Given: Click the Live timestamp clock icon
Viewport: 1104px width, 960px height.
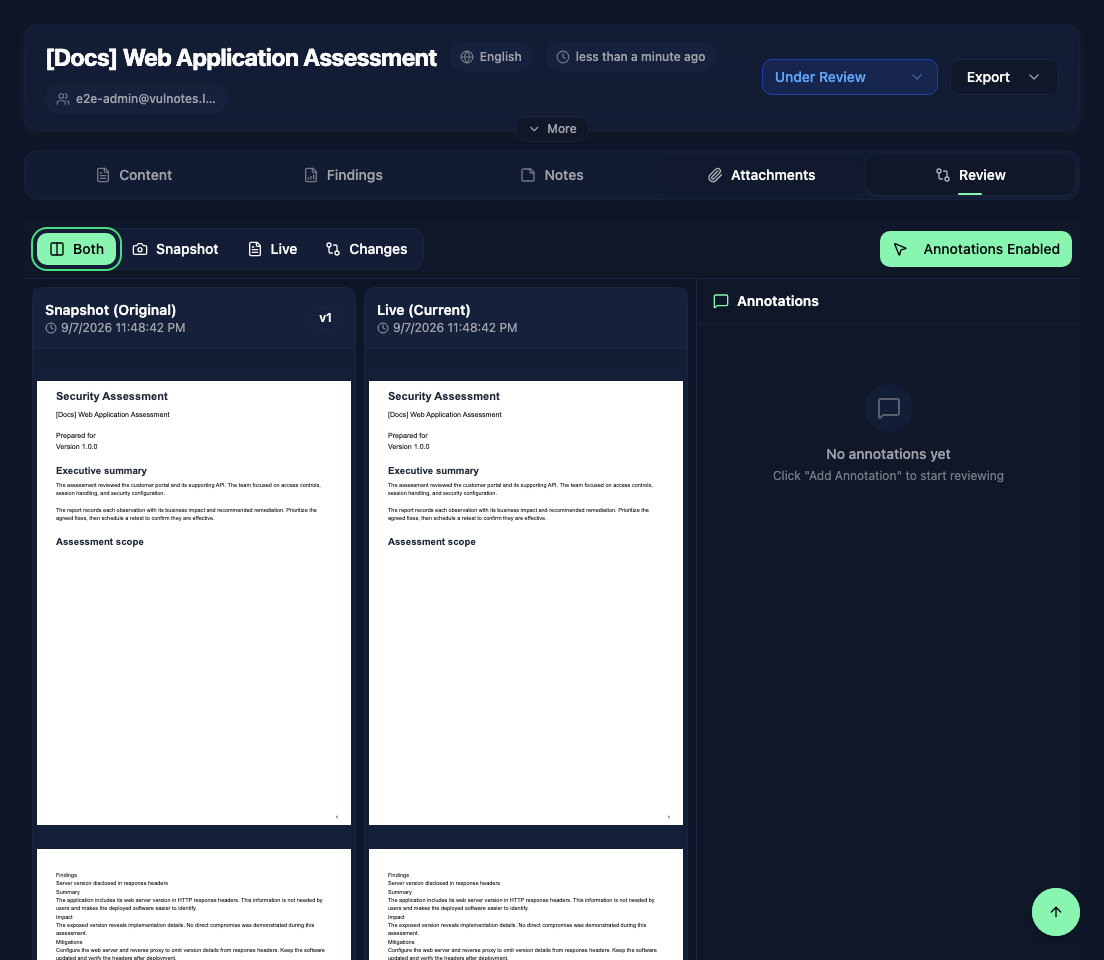Looking at the screenshot, I should [382, 328].
